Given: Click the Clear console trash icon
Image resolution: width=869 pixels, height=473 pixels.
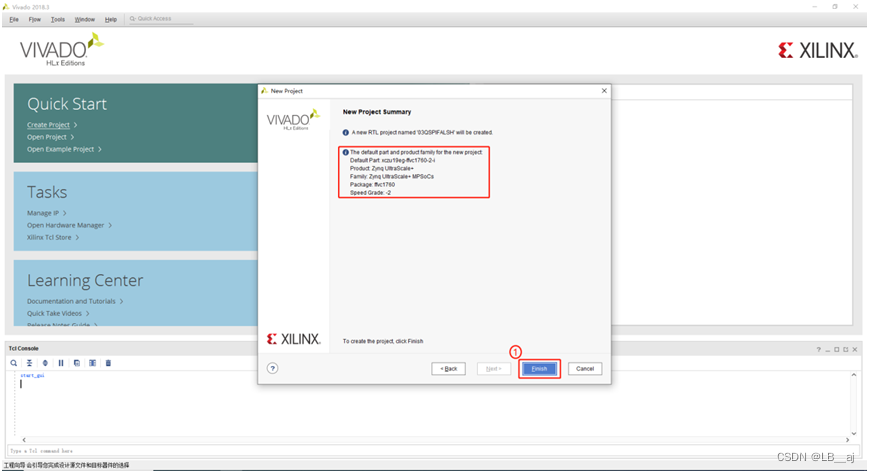Looking at the screenshot, I should click(x=108, y=363).
